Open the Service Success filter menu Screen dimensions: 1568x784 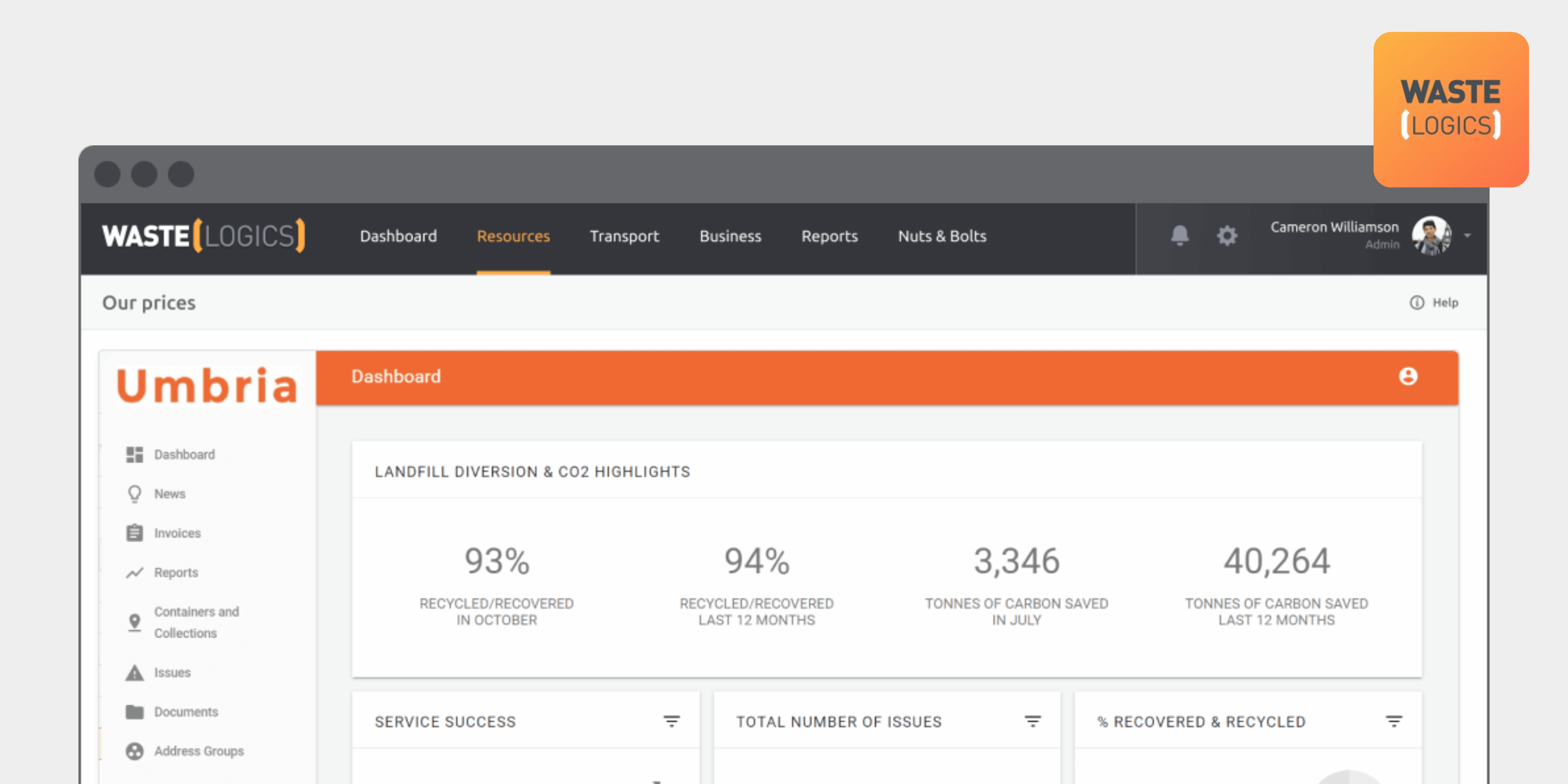[x=671, y=721]
